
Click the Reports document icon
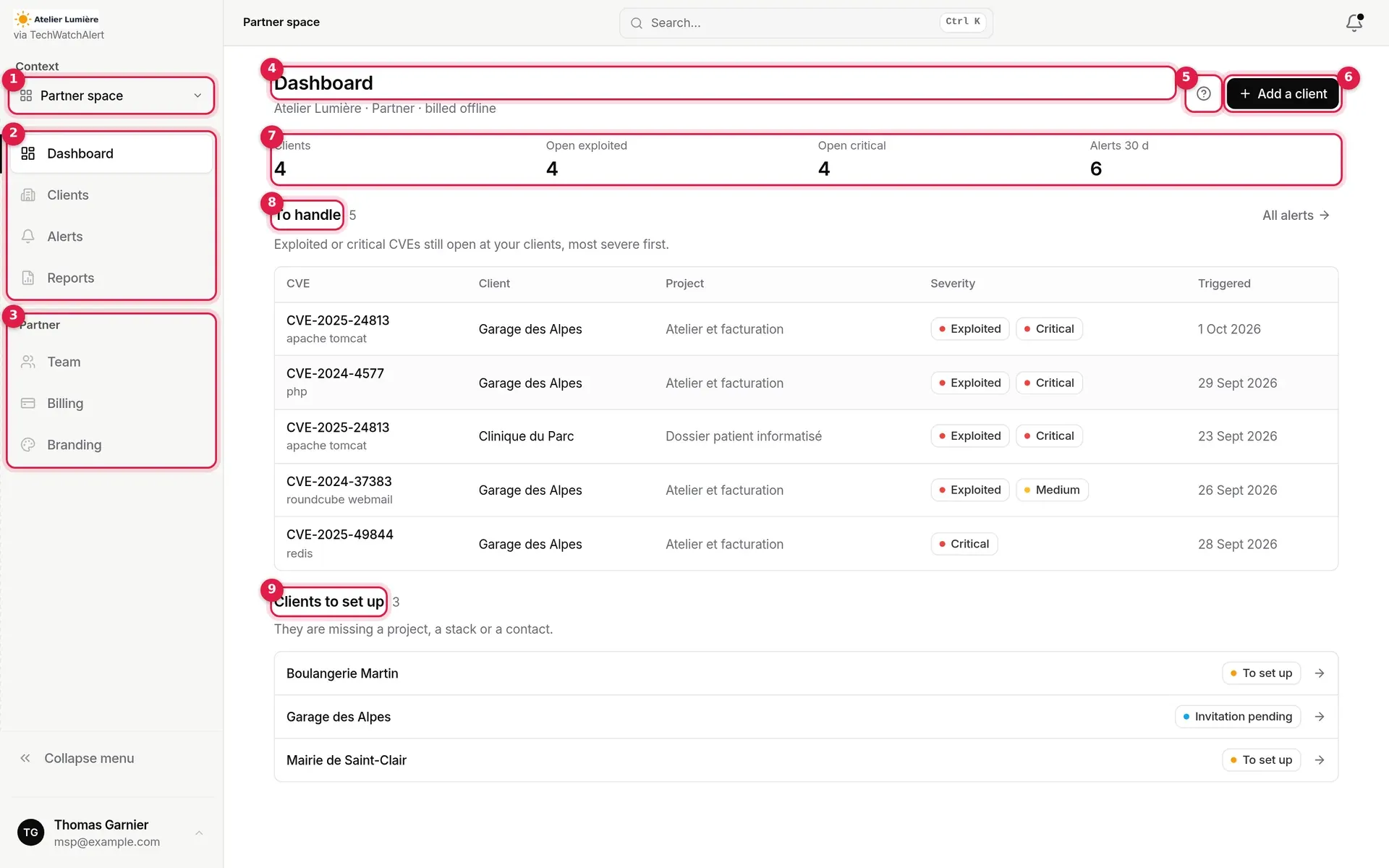(28, 278)
